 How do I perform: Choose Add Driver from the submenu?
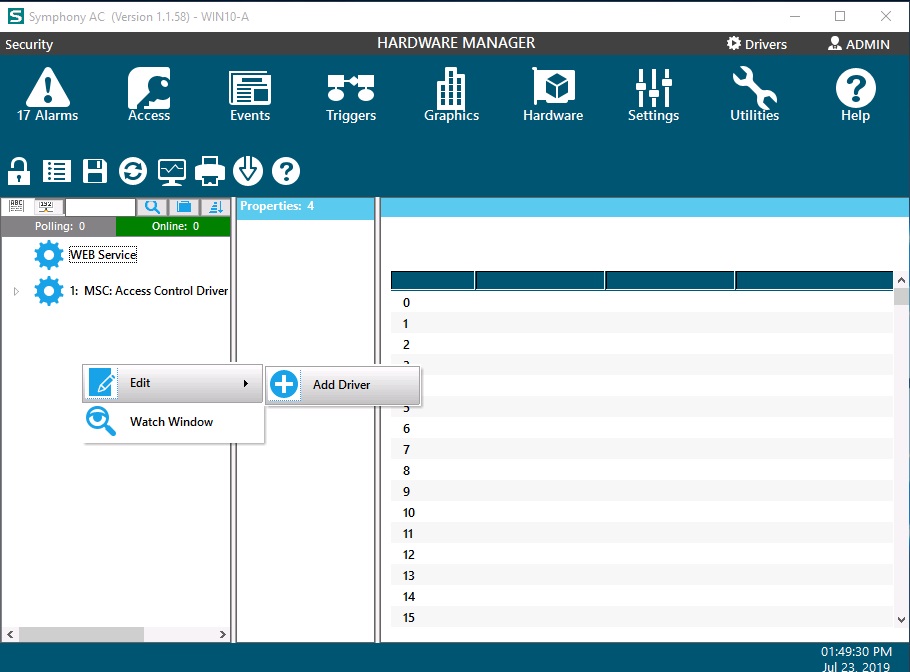(x=343, y=385)
